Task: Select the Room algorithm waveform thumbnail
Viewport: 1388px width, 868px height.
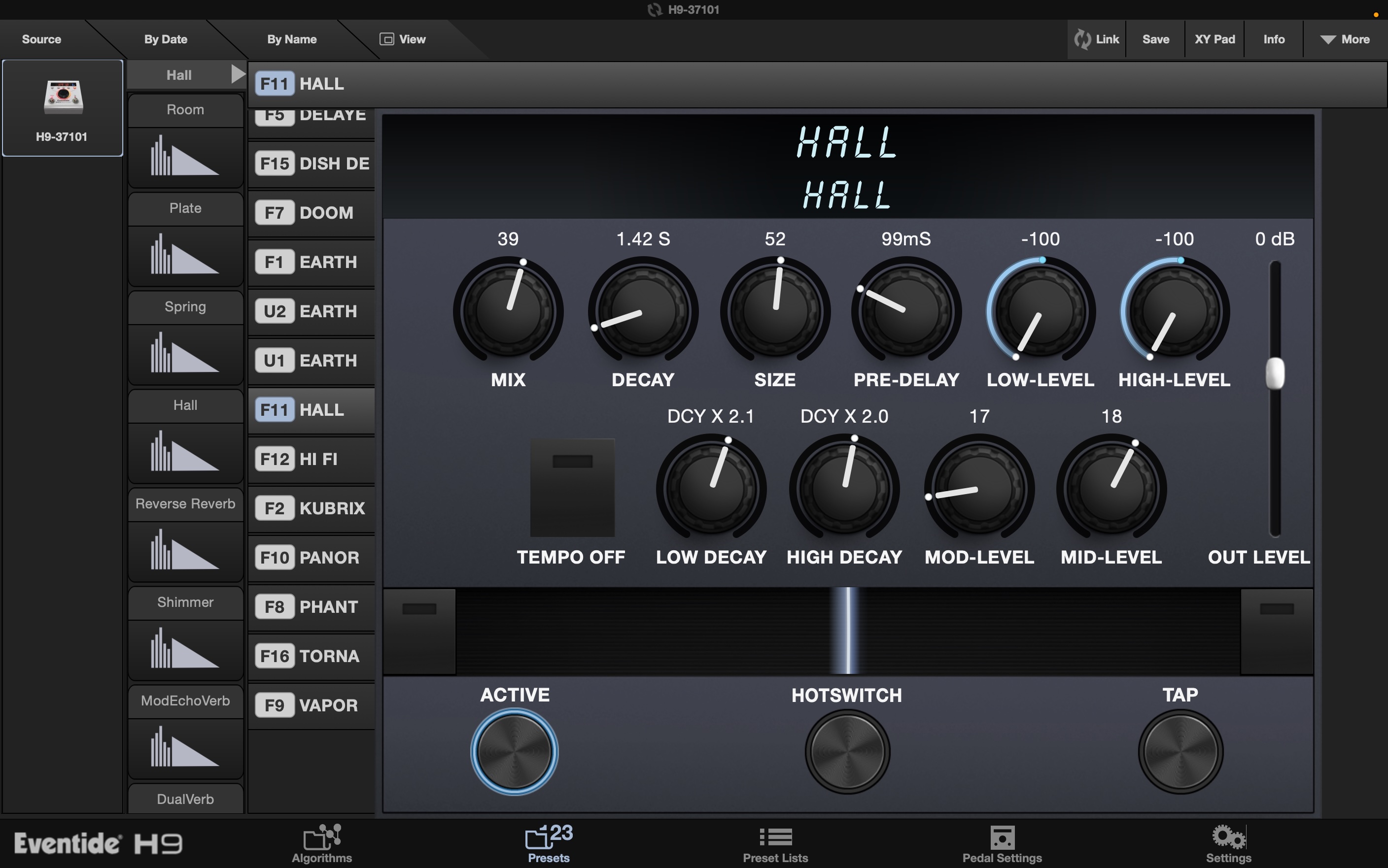Action: point(185,157)
